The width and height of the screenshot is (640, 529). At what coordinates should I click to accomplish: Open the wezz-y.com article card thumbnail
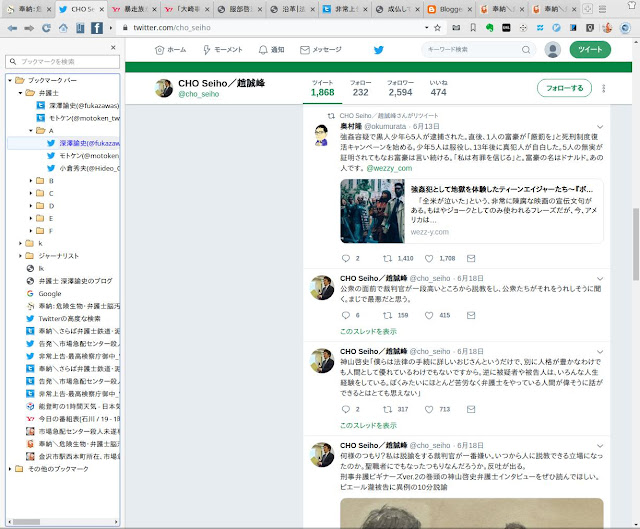pos(372,211)
